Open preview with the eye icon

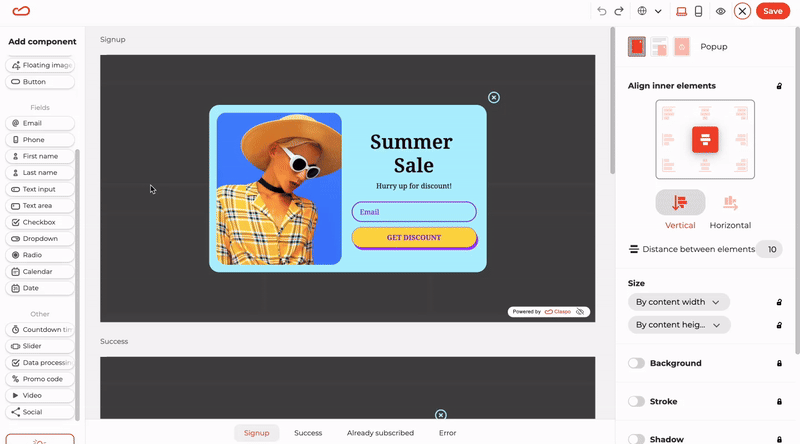720,11
